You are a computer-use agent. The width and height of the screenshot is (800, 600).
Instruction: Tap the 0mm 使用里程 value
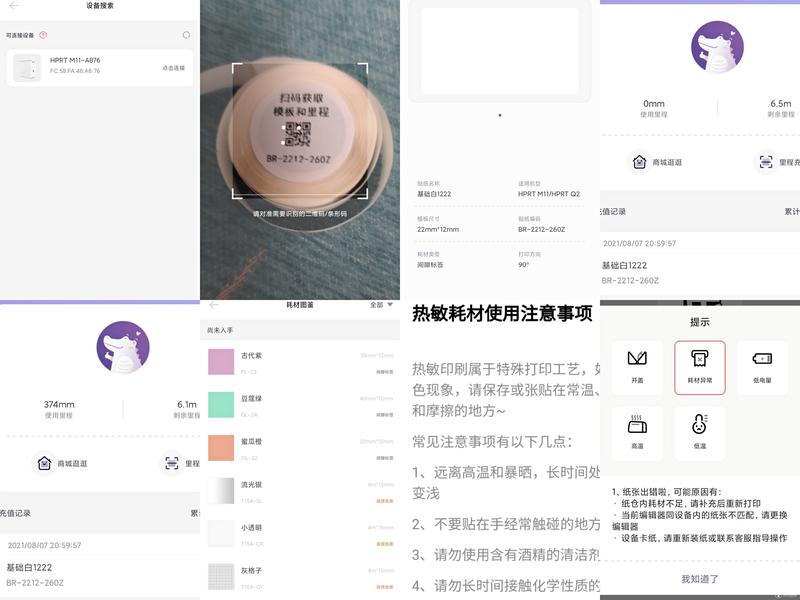tap(654, 104)
